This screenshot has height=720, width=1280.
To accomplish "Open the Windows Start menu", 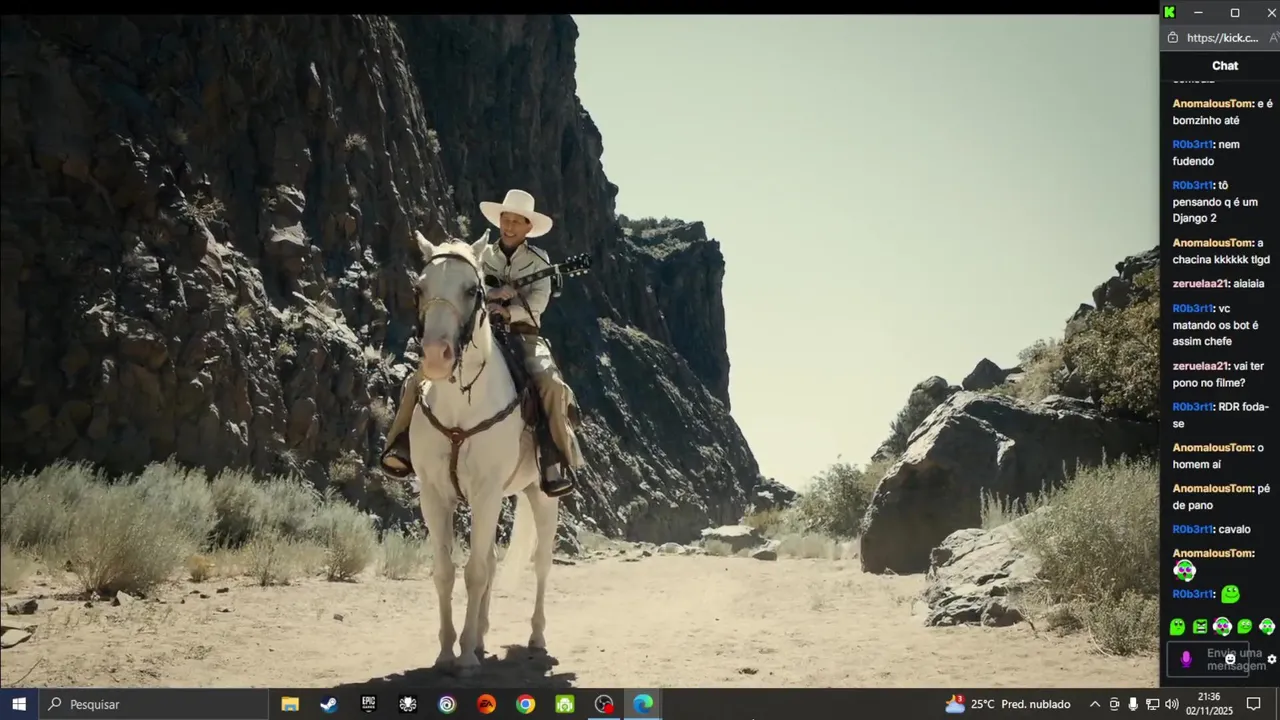I will (x=19, y=704).
